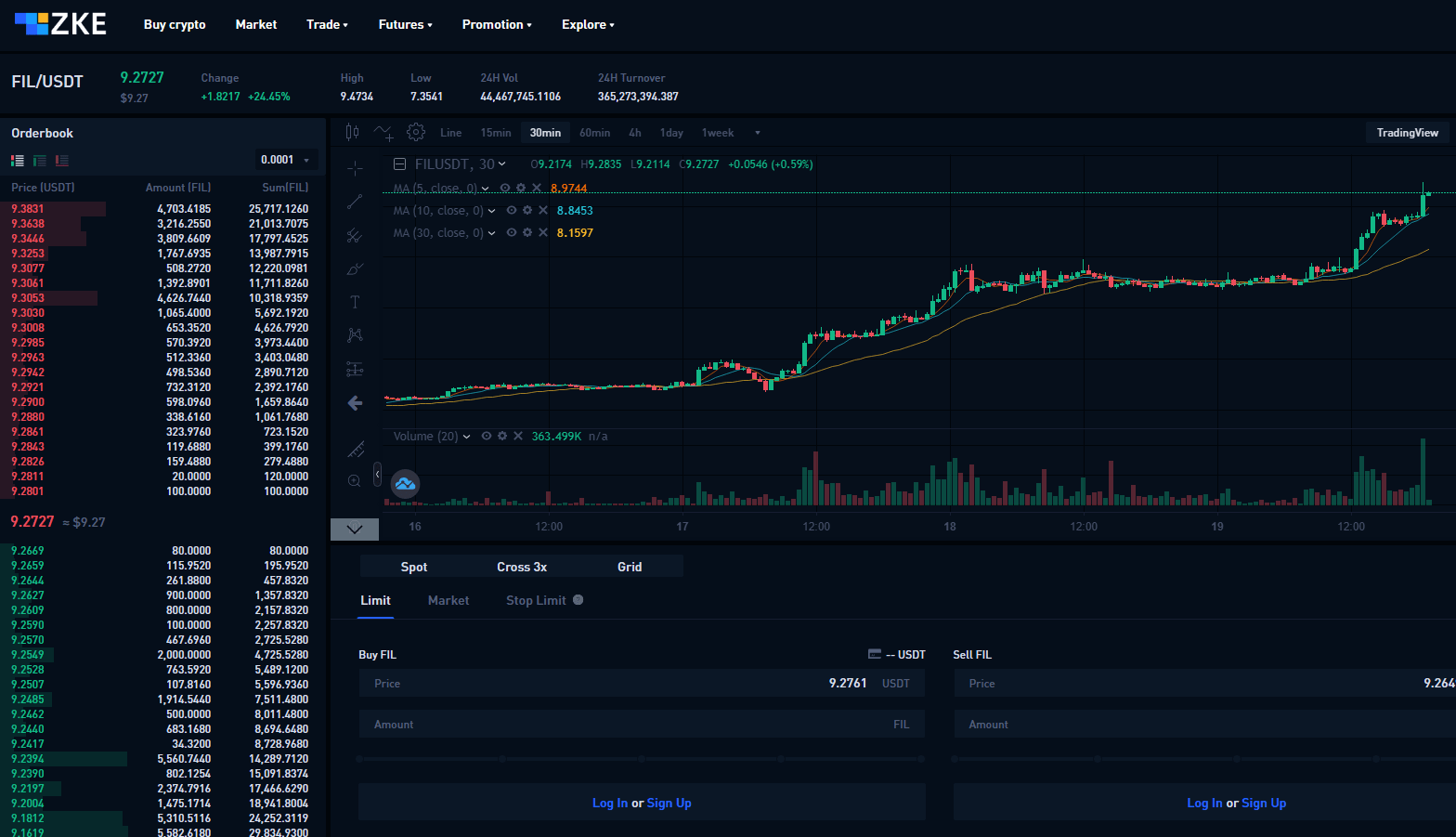Expand the Futures navigation menu
1456x837 pixels.
click(405, 25)
